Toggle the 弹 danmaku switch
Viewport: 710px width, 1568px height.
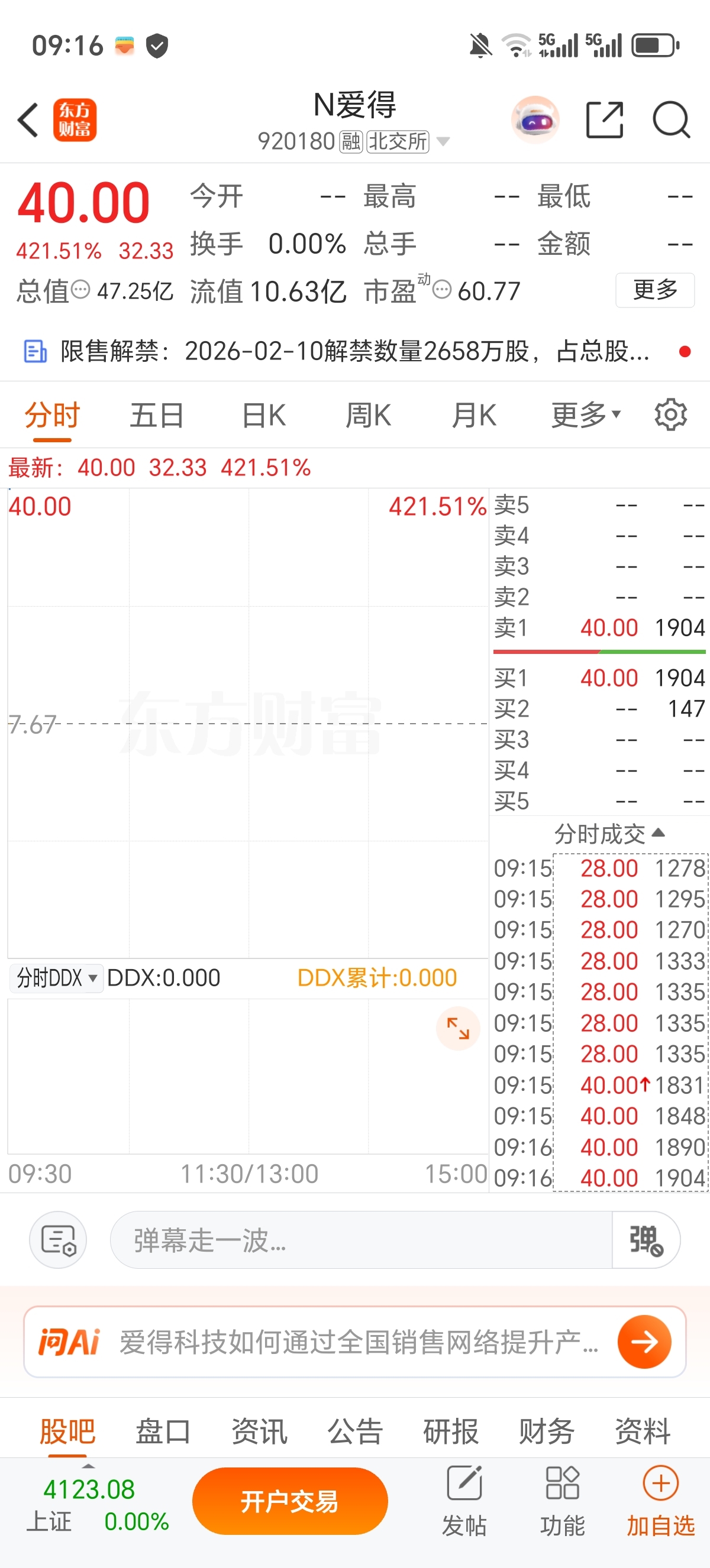(x=646, y=1240)
